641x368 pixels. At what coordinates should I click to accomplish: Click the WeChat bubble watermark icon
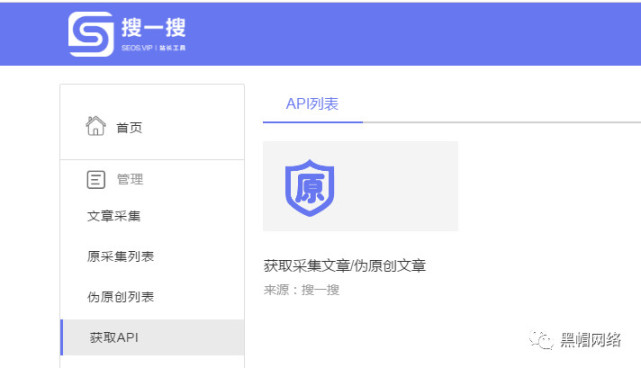540,340
